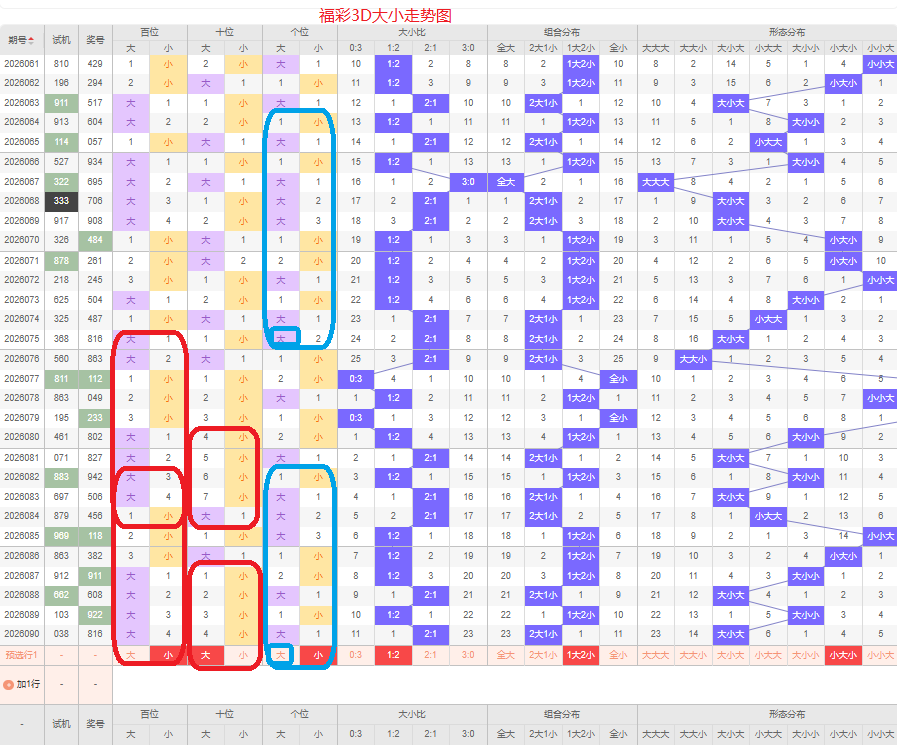The height and width of the screenshot is (745, 897).
Task: Toggle 十位 小 in the 预选行1 row
Action: tap(243, 655)
